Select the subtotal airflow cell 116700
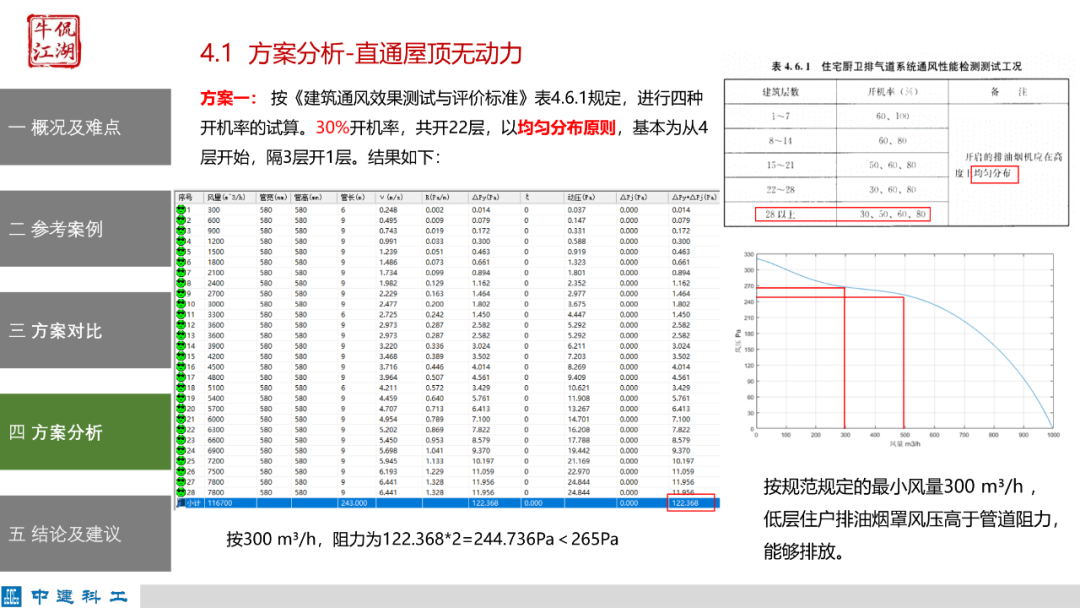 coord(220,503)
